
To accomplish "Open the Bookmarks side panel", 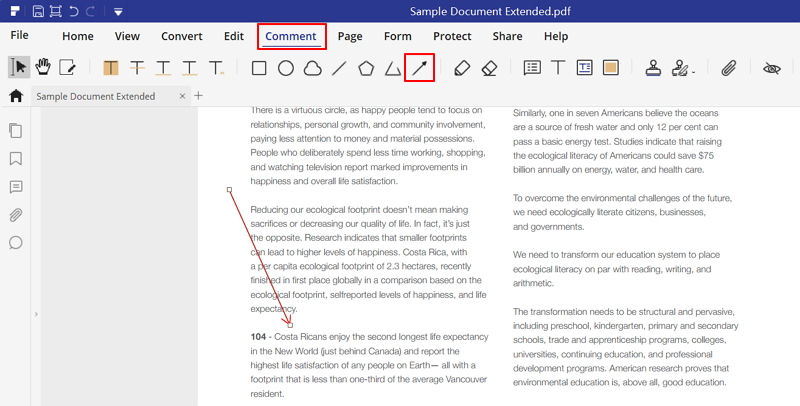I will click(x=16, y=159).
